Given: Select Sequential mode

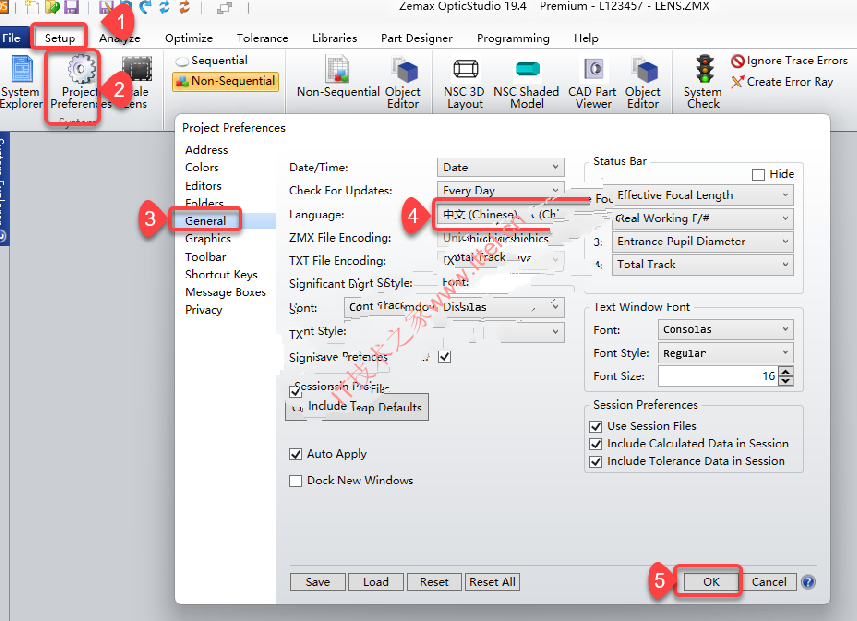Looking at the screenshot, I should [x=212, y=61].
